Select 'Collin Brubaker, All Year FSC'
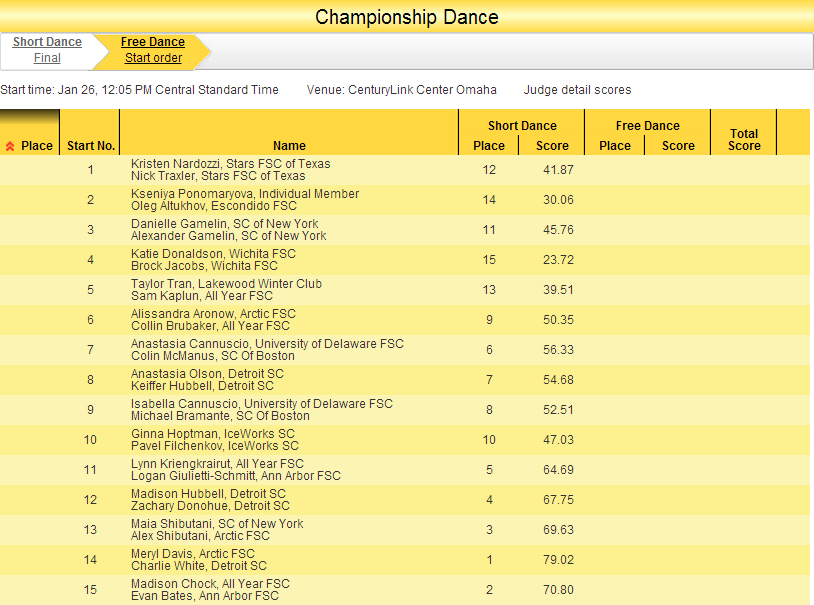The image size is (814, 605). (210, 326)
